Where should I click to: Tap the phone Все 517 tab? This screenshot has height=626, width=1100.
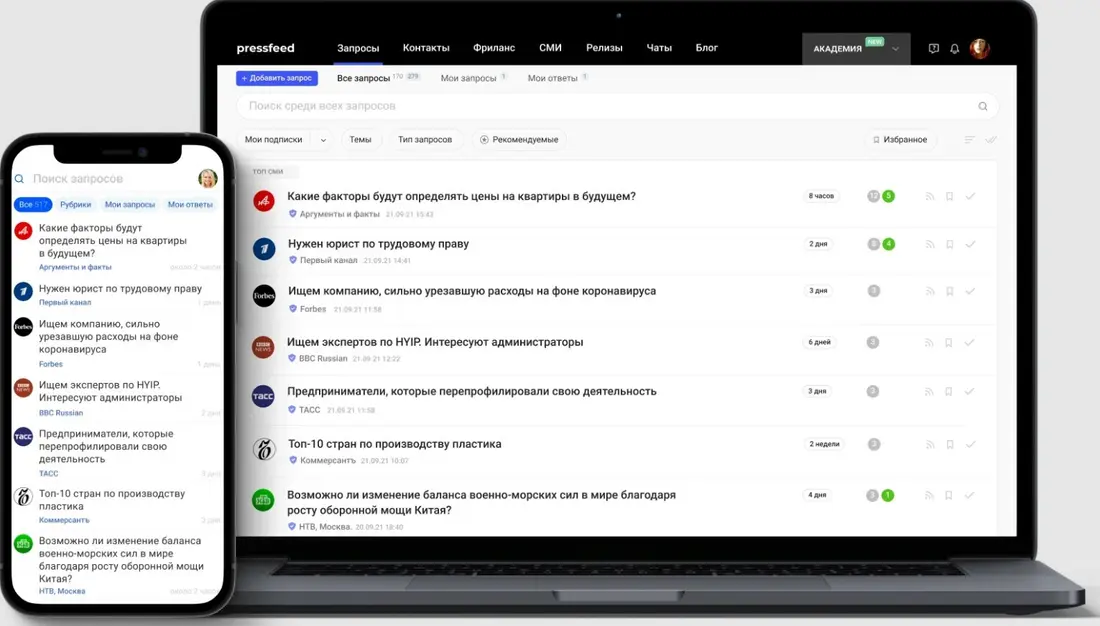coord(33,204)
